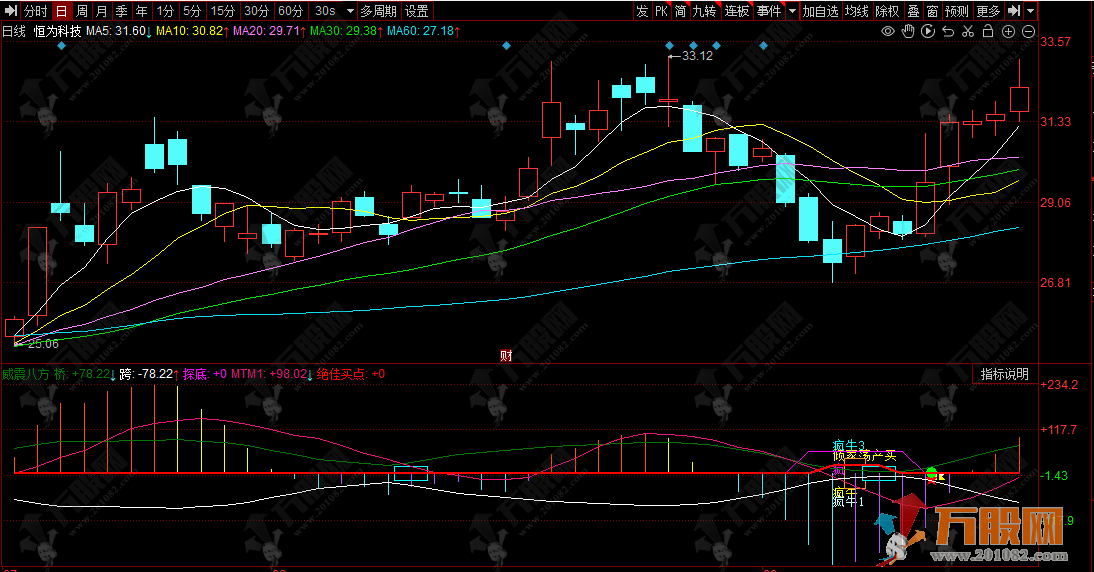
Task: Expand the dropdown arrow after 事件
Action: coord(792,11)
